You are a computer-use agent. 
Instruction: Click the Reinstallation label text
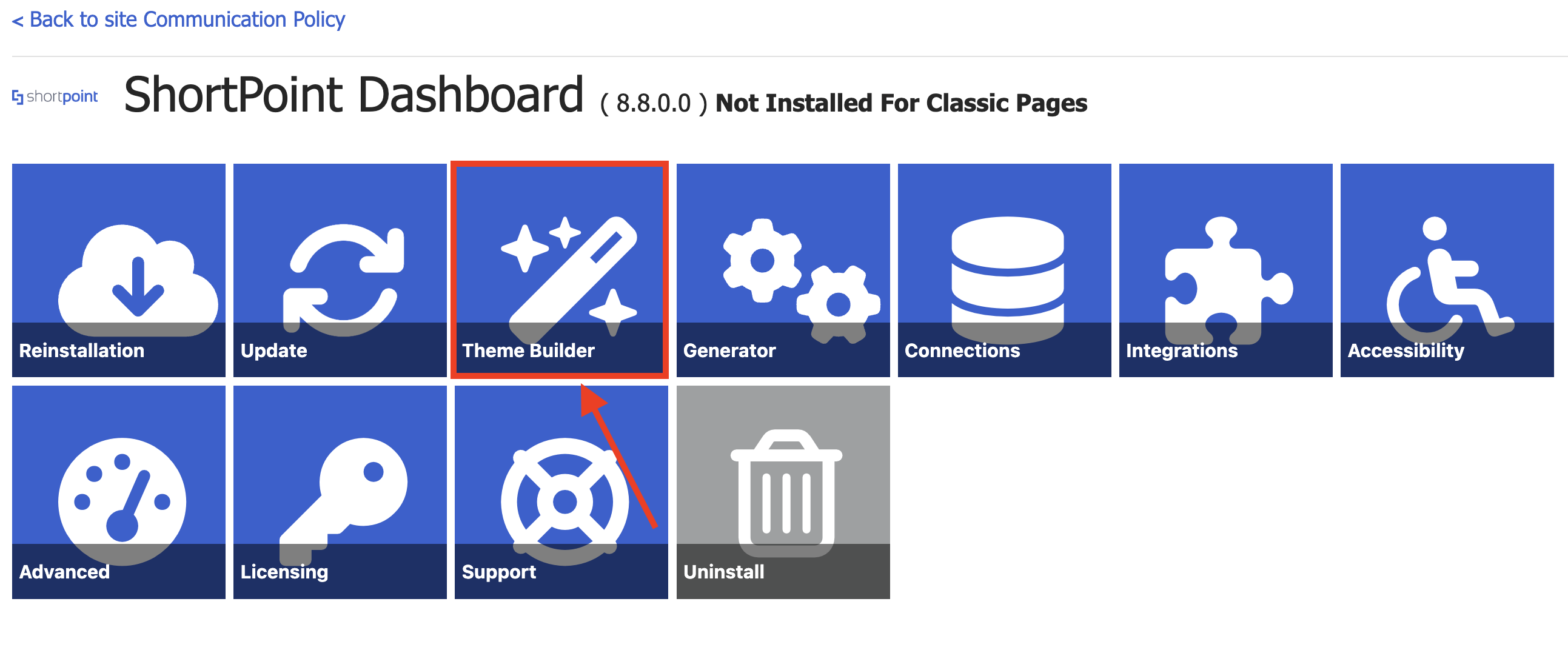tap(82, 350)
